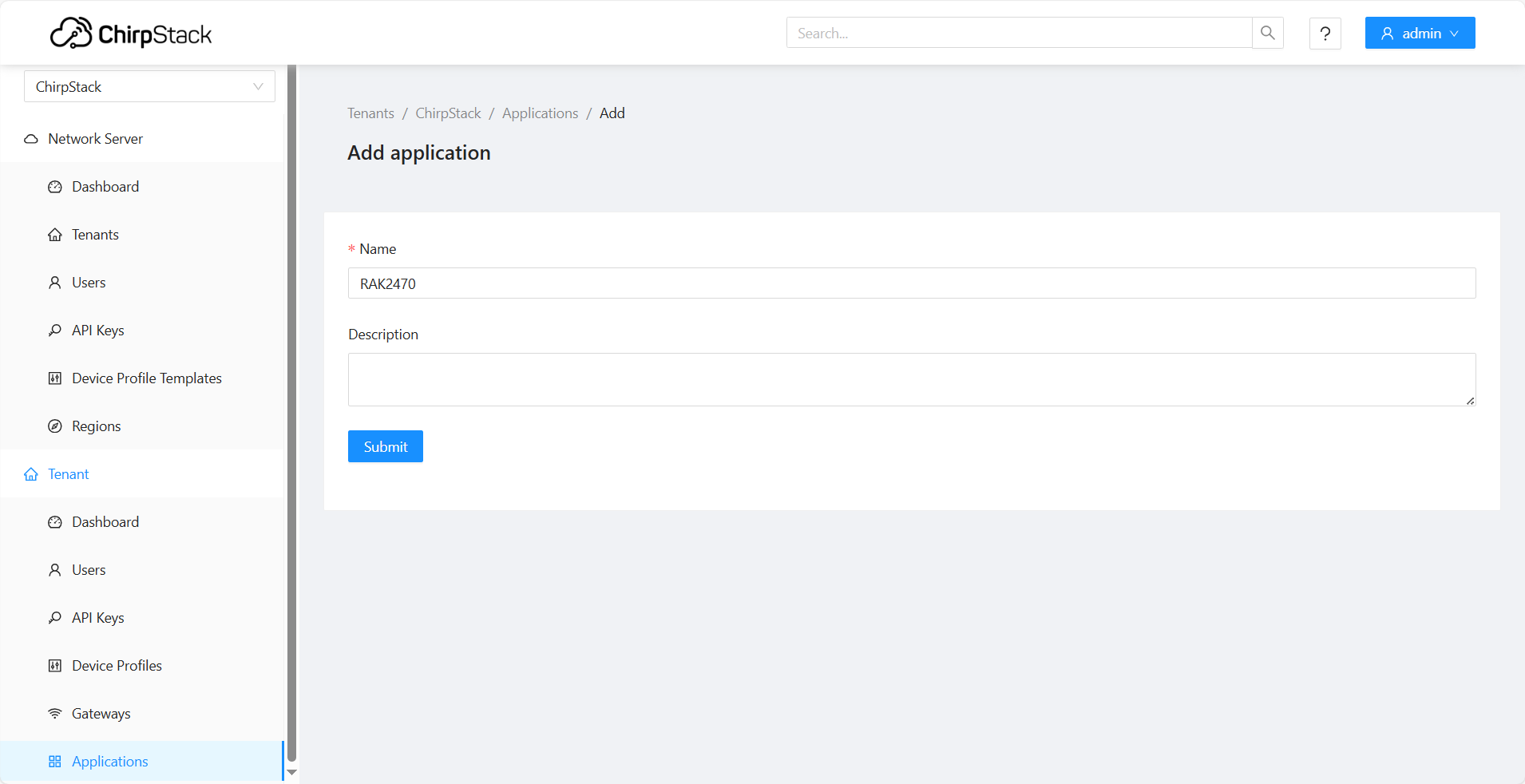
Task: Click the Add application heading
Action: pyautogui.click(x=419, y=152)
